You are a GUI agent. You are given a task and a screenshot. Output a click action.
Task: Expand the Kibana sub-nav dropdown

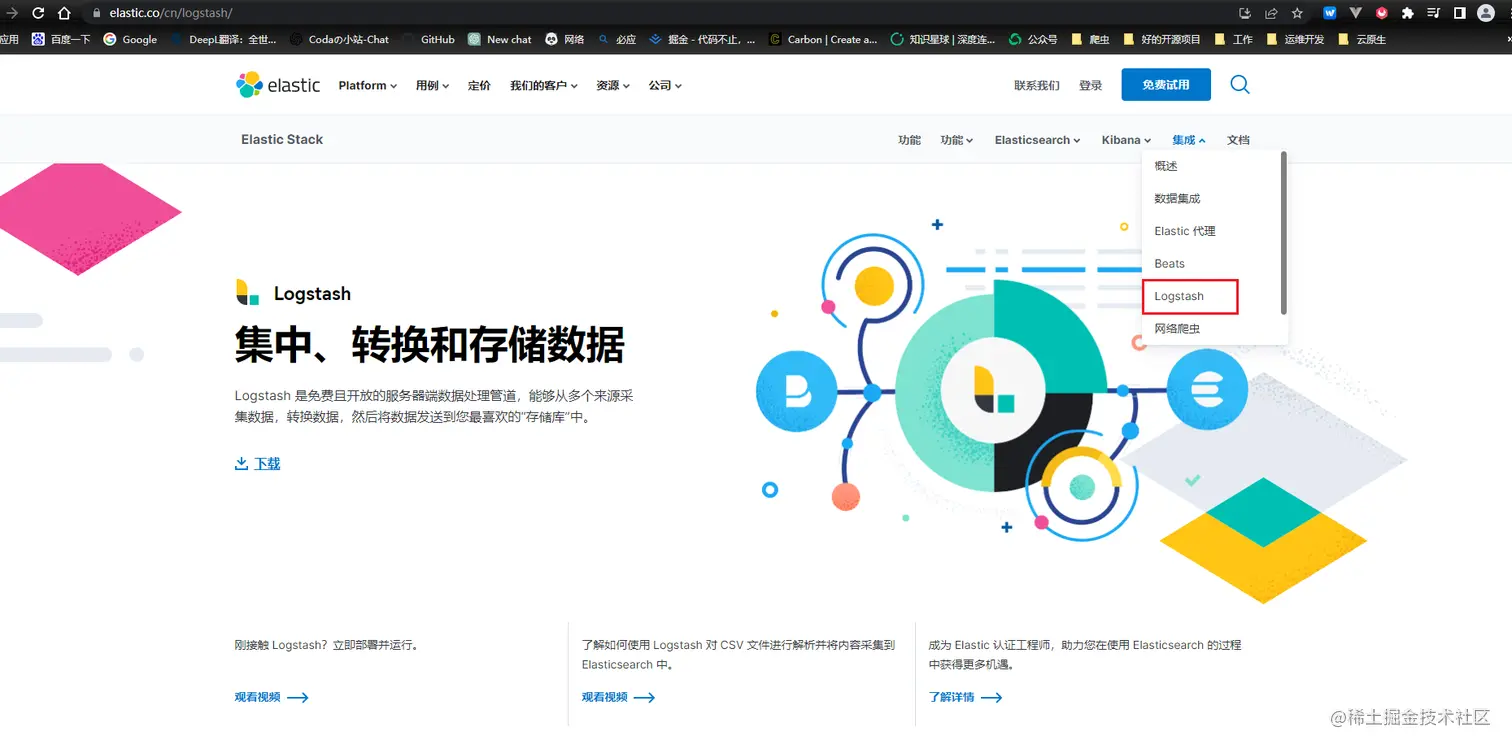[1126, 140]
